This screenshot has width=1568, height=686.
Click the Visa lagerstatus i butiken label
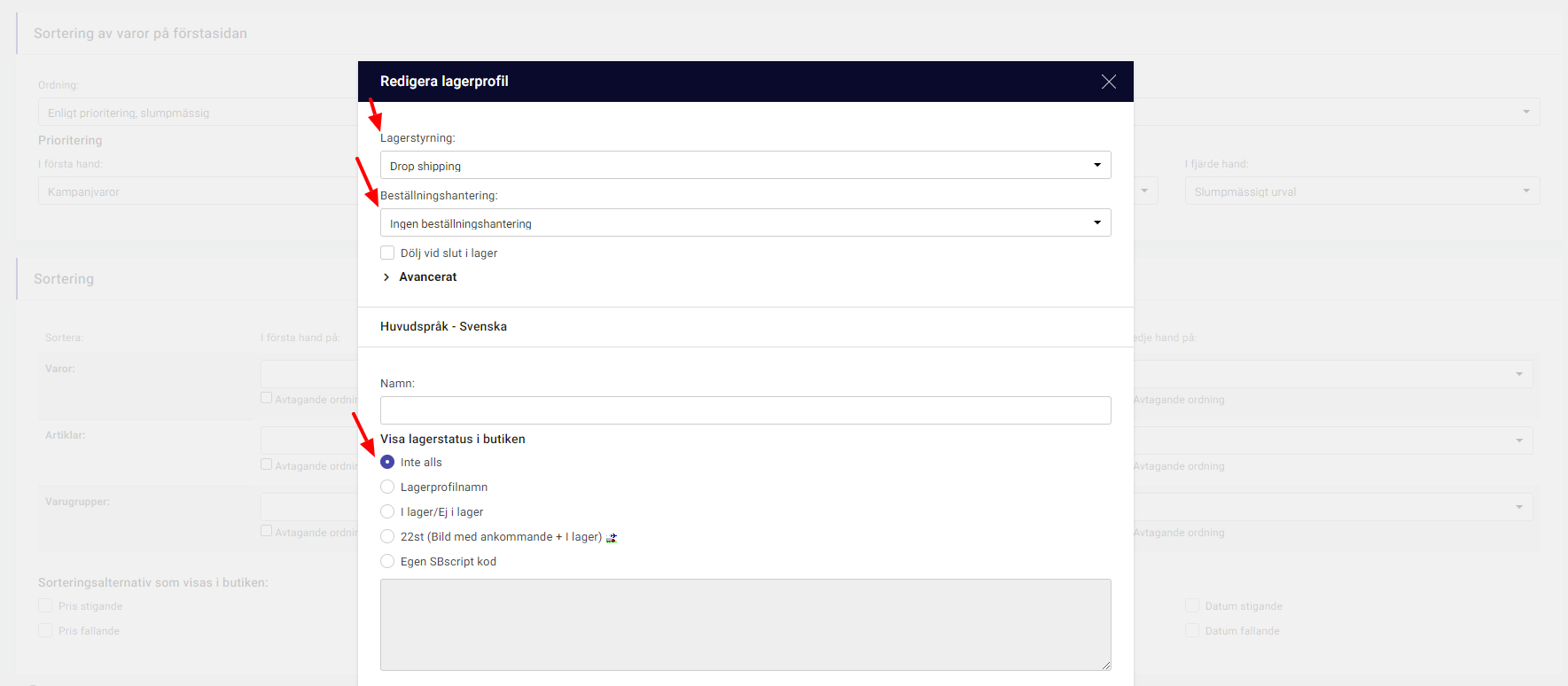click(452, 439)
